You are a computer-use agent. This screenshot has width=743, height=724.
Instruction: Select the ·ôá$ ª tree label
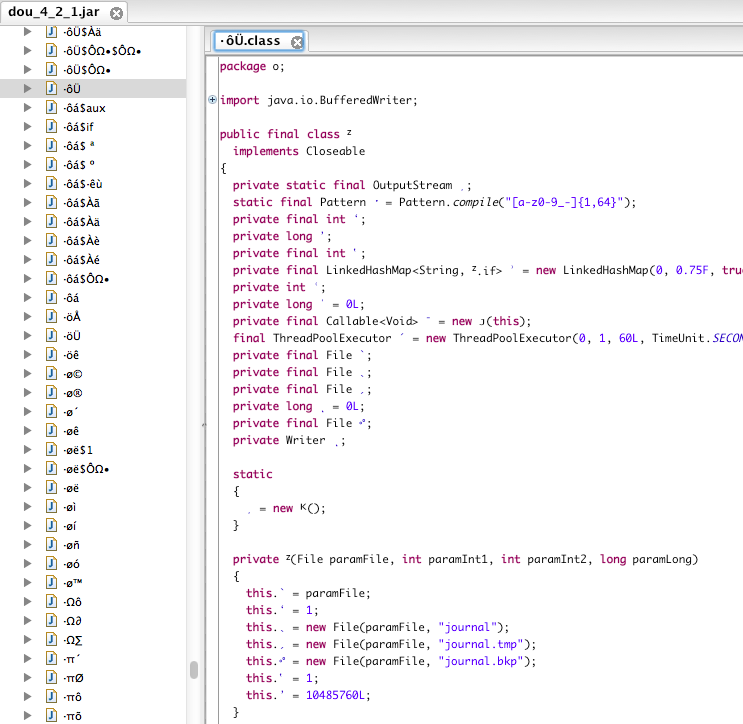pyautogui.click(x=78, y=146)
